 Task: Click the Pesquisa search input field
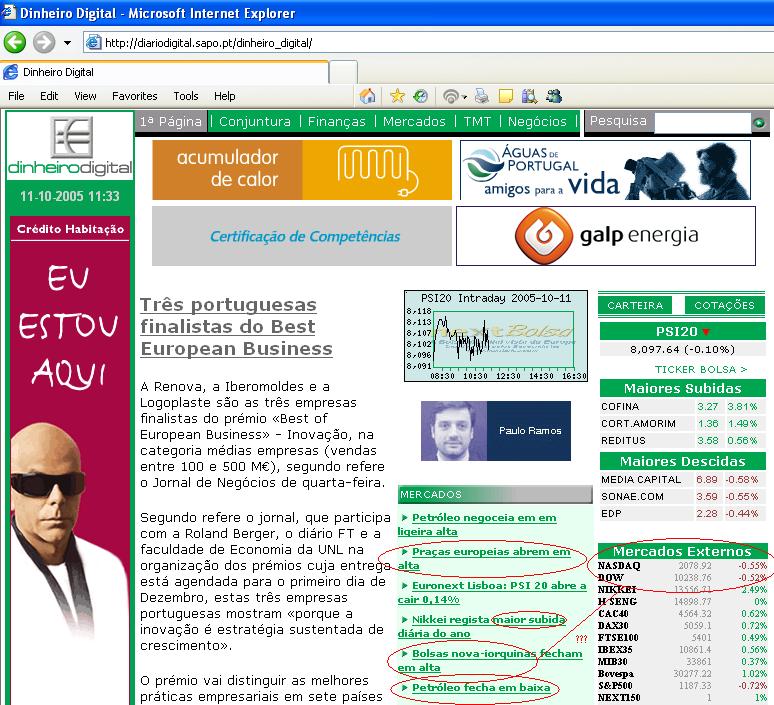[x=703, y=122]
